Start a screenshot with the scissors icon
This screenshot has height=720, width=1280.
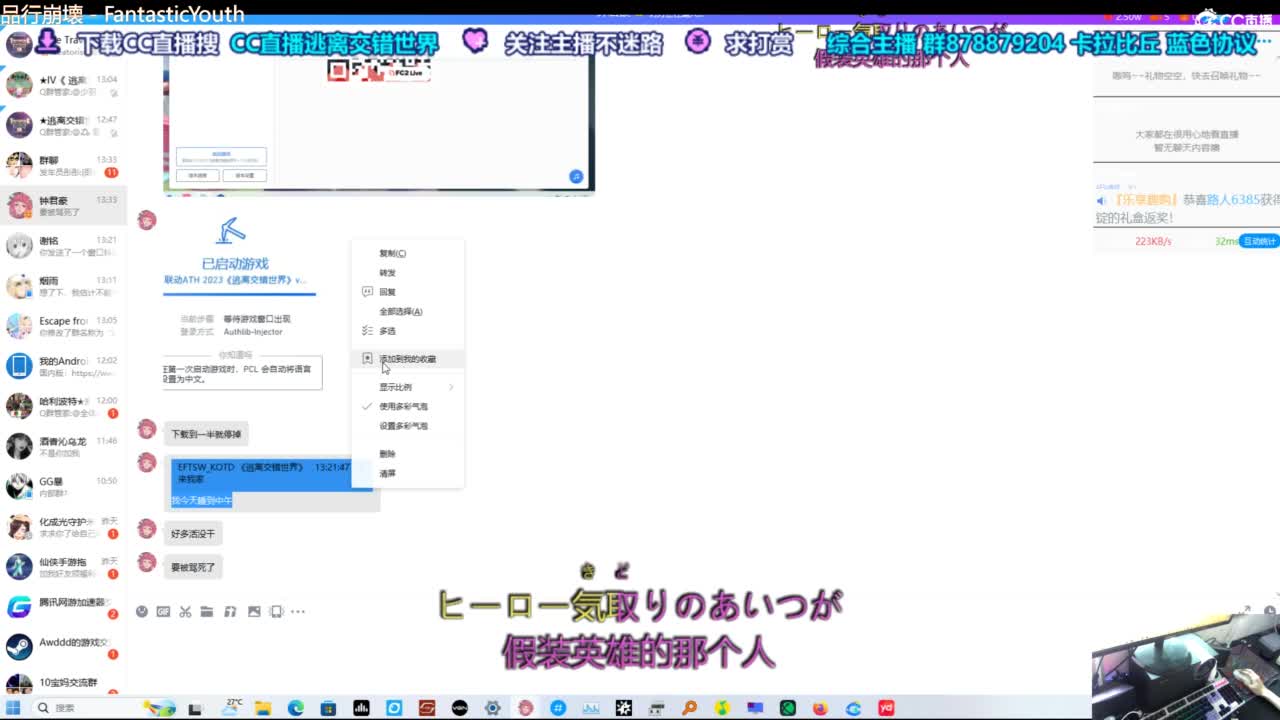[185, 611]
